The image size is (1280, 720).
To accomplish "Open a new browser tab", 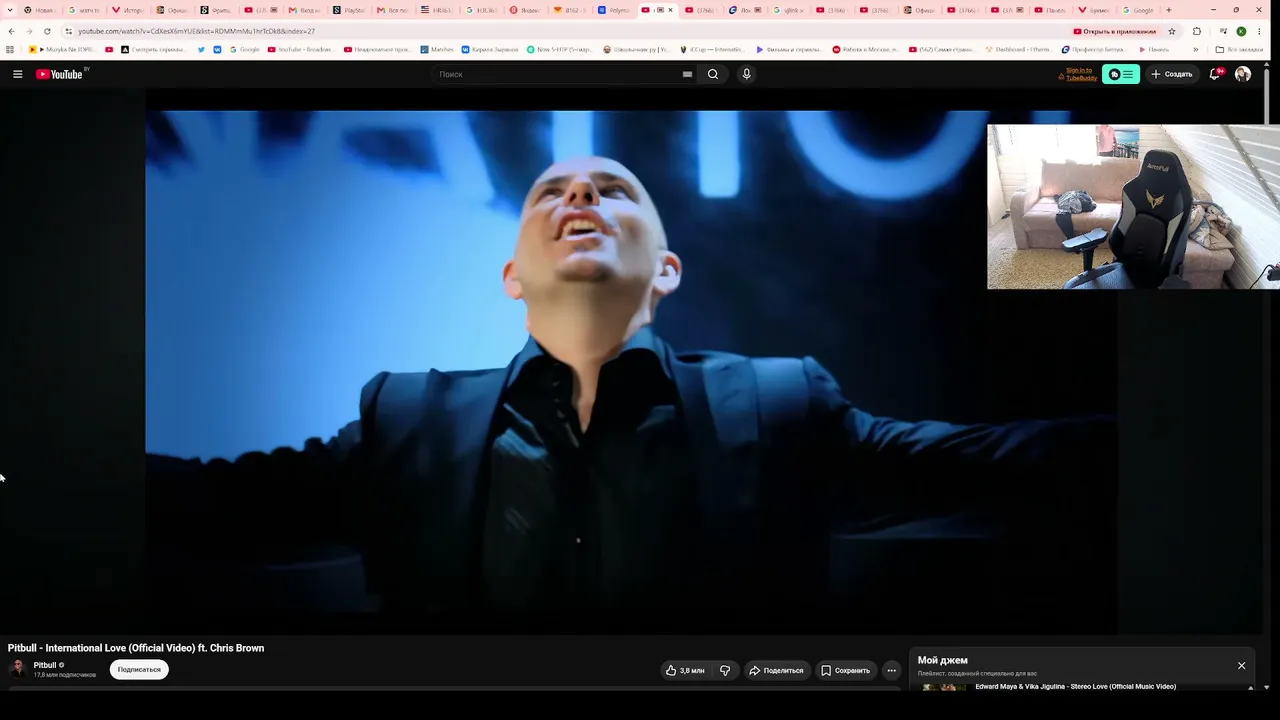I will (x=1169, y=10).
